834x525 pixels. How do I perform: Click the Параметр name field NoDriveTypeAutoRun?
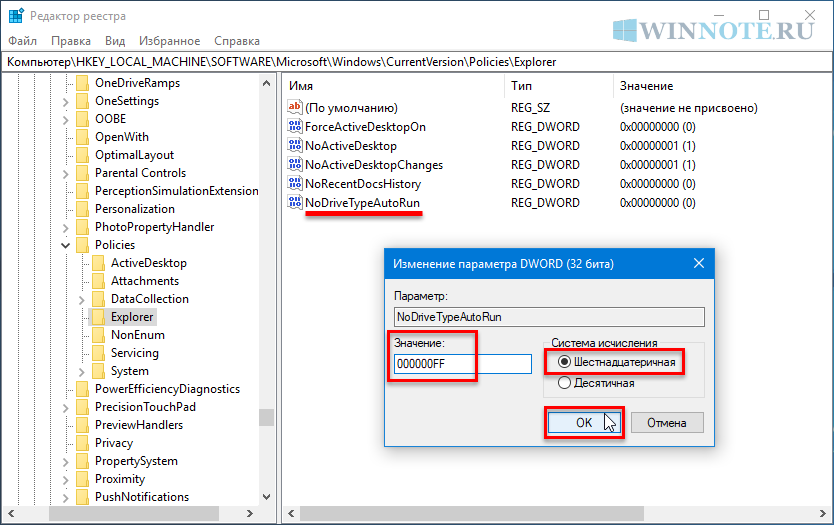click(549, 317)
